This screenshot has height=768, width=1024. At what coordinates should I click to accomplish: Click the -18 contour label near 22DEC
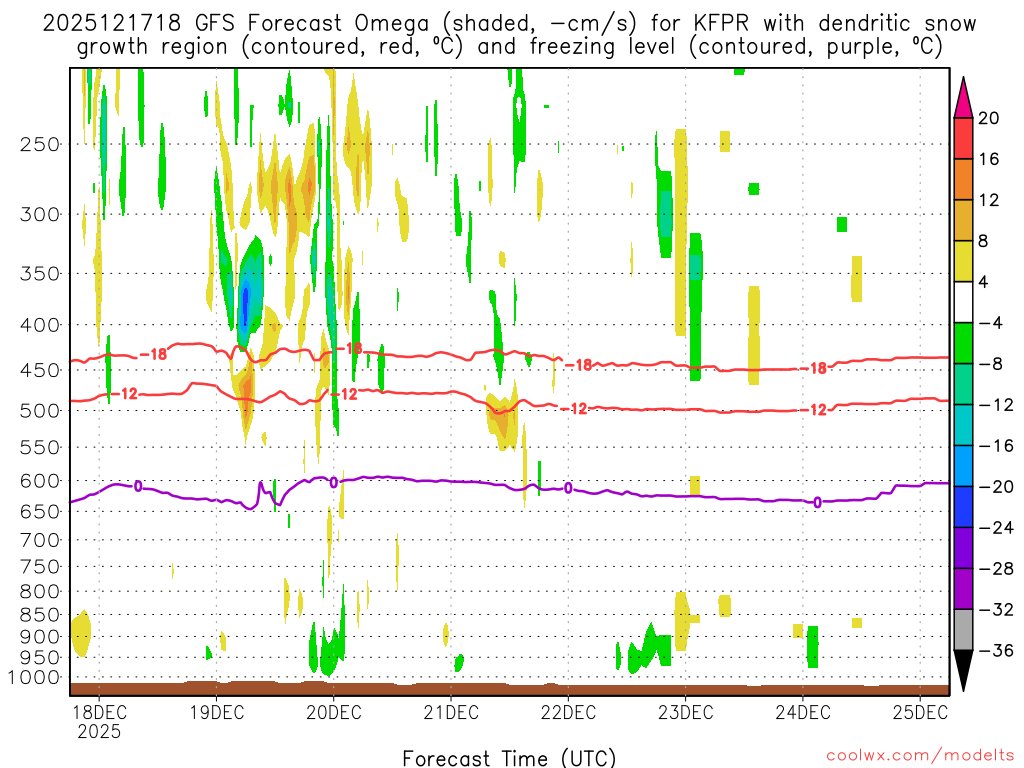click(x=579, y=365)
